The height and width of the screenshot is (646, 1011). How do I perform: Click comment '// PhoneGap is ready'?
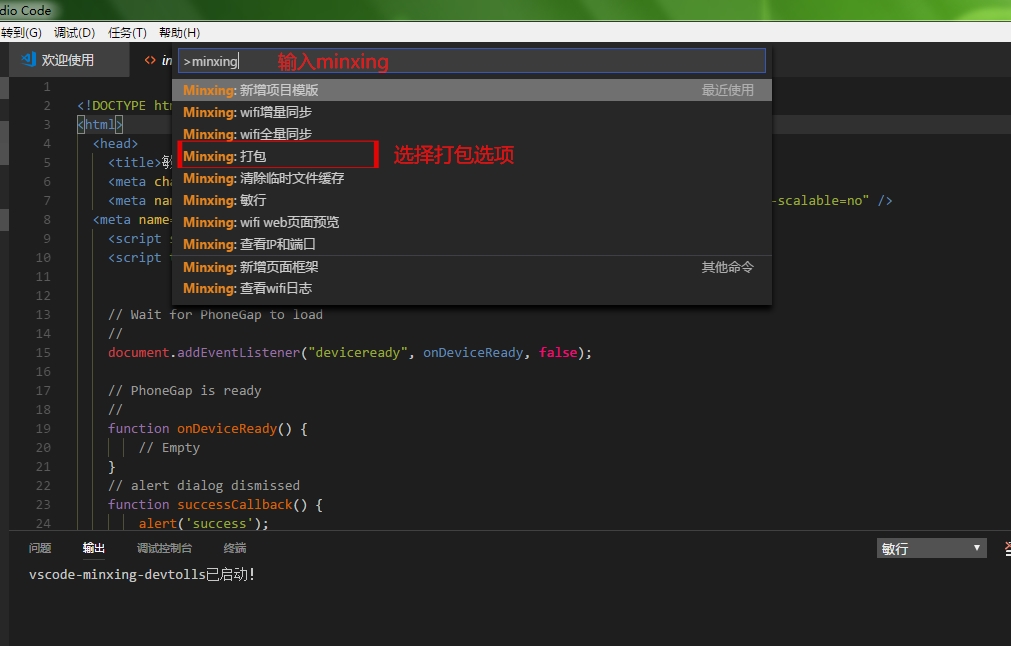(x=184, y=391)
